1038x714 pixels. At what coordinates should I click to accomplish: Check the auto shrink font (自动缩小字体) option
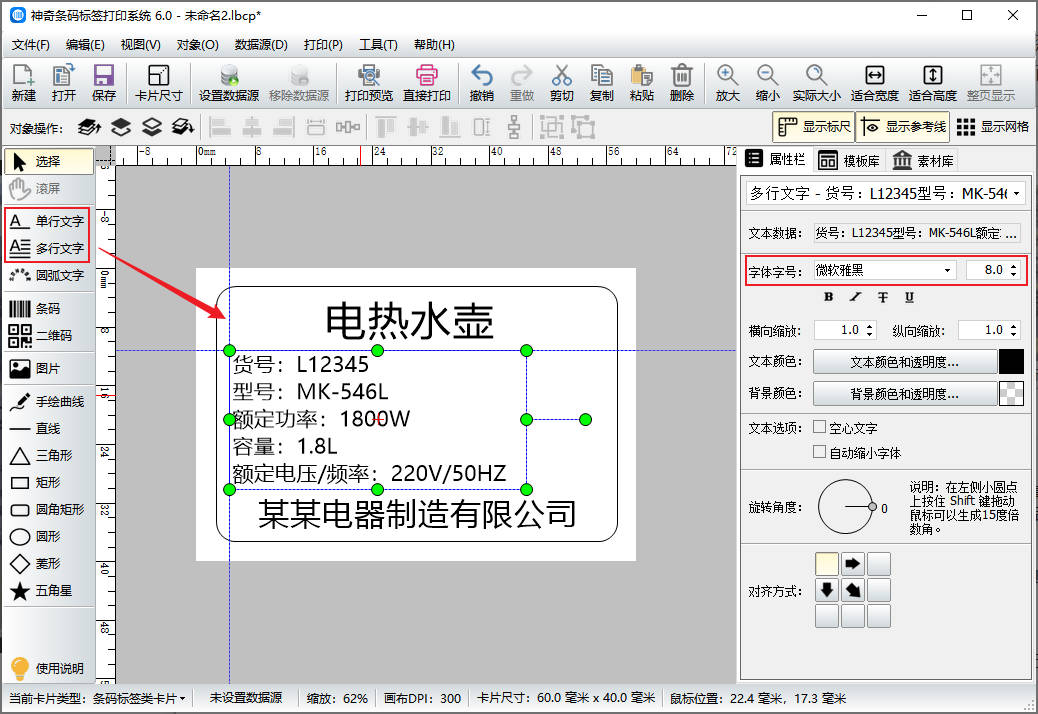pos(820,452)
